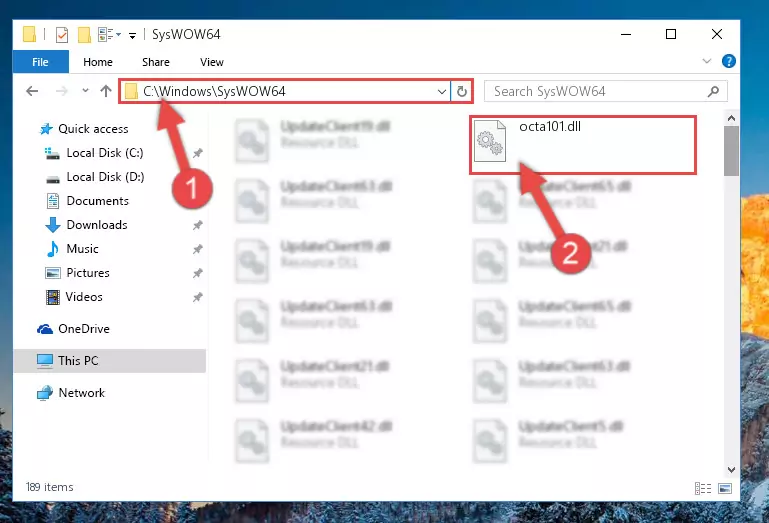
Task: Click the vertical scrollbar thumb
Action: click(731, 151)
